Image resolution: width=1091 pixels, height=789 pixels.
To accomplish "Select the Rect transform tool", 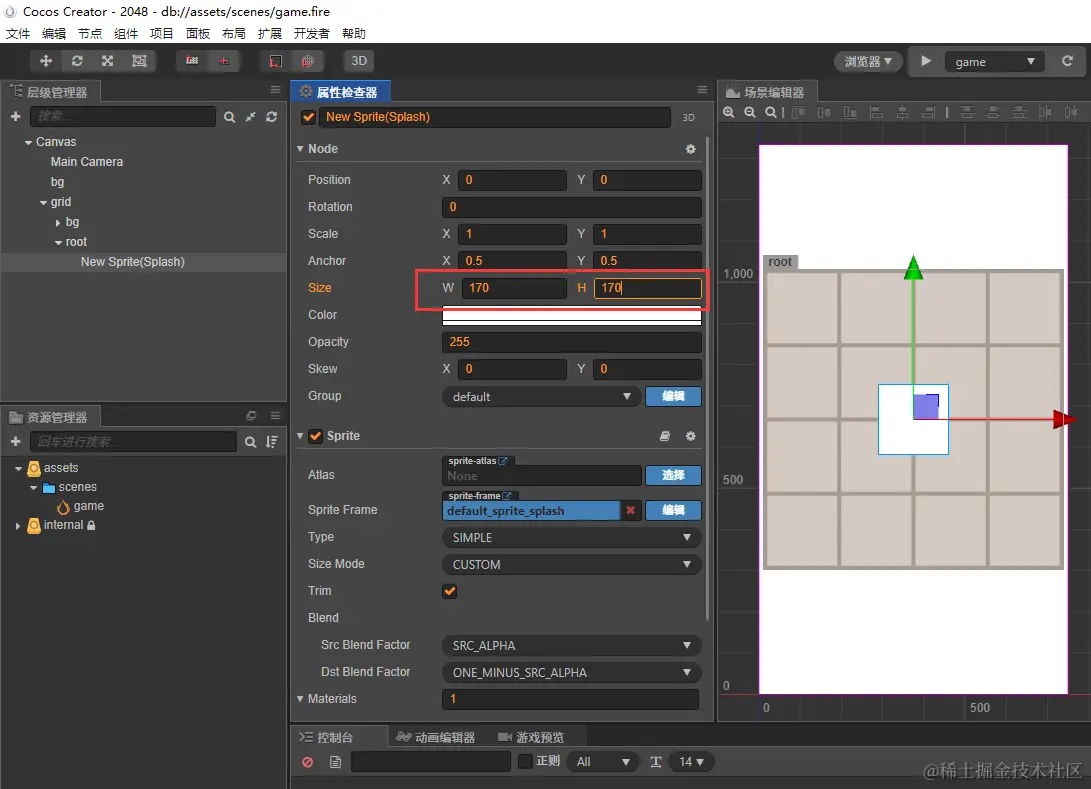I will [139, 61].
